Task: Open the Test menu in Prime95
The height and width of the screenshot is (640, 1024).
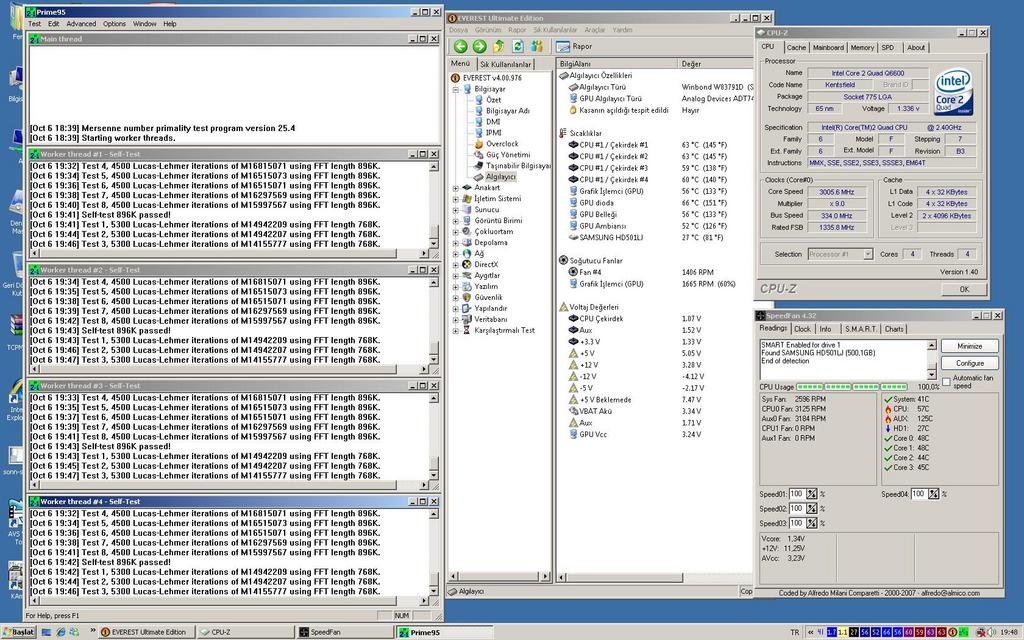Action: pos(35,24)
